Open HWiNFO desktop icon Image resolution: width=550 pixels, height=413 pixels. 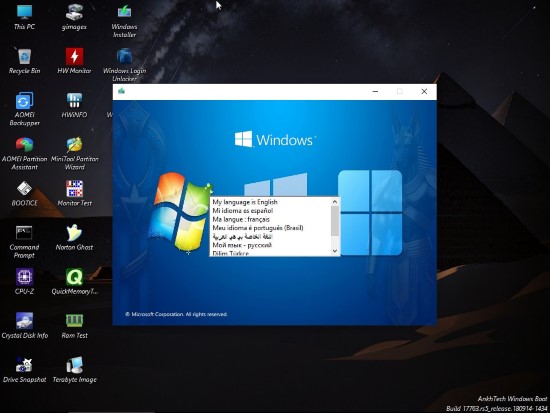[74, 105]
